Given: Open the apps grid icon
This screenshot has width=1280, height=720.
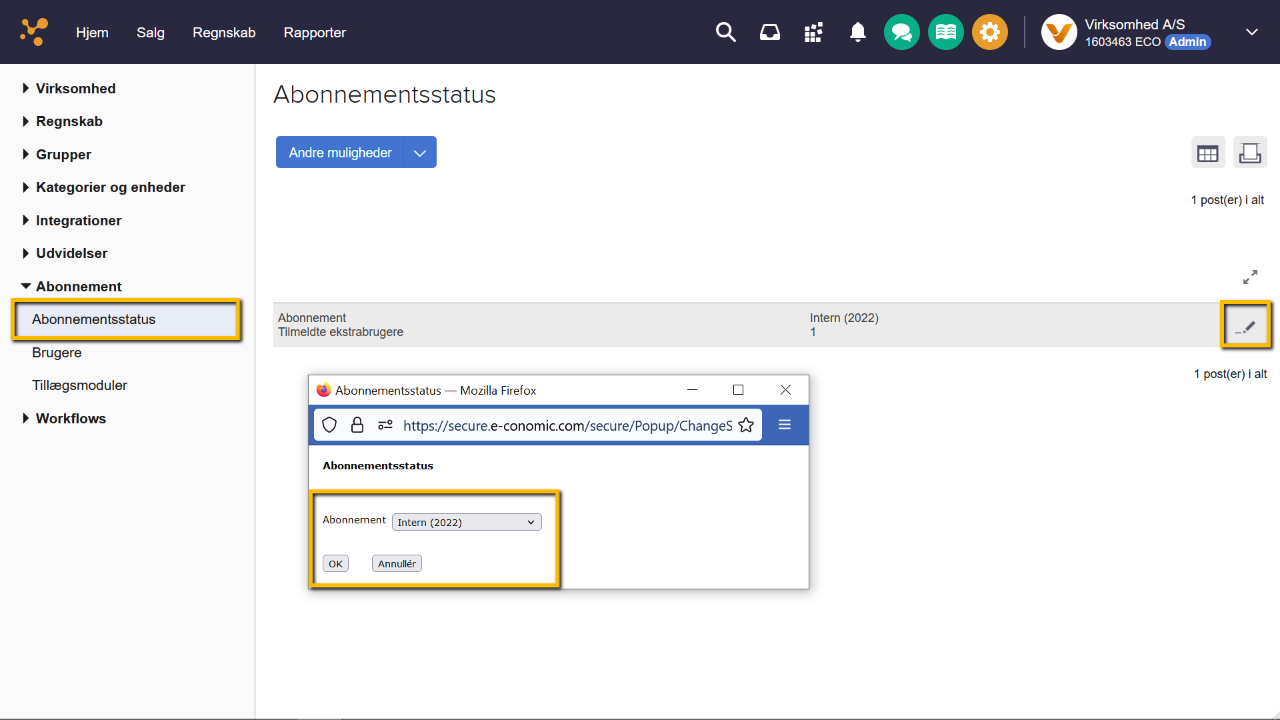Looking at the screenshot, I should tap(813, 33).
